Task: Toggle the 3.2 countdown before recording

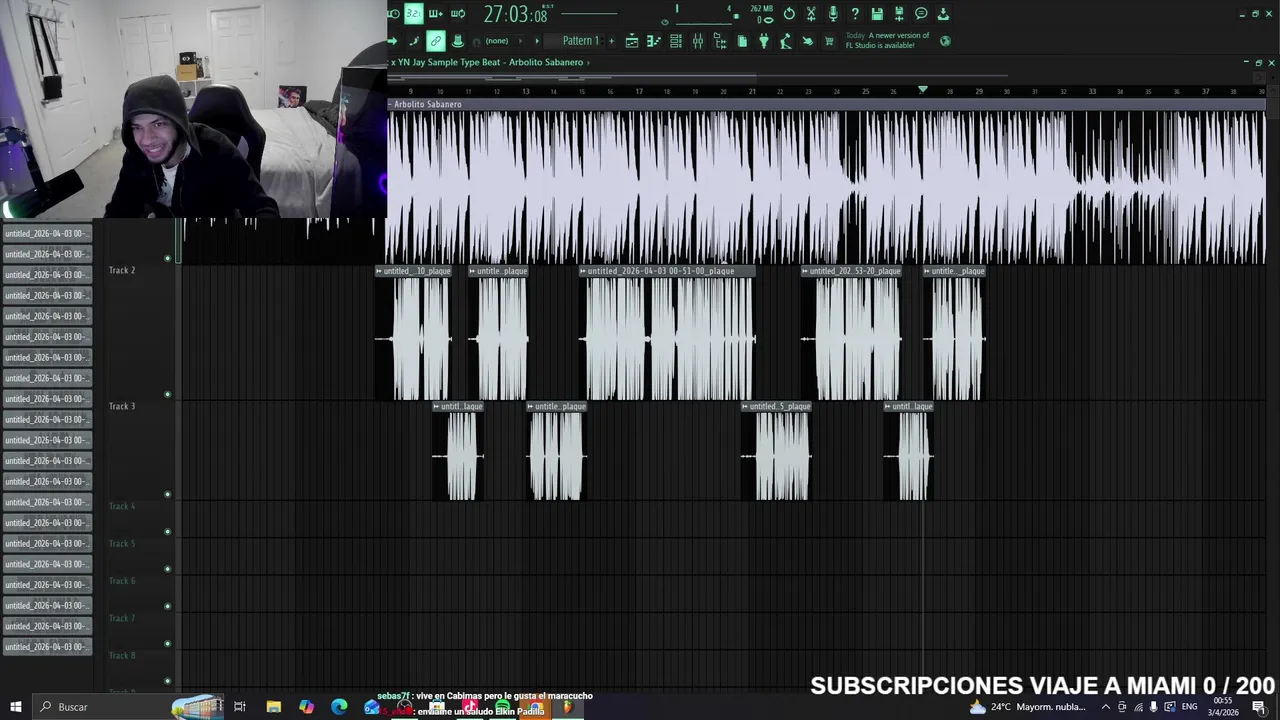Action: (x=413, y=14)
